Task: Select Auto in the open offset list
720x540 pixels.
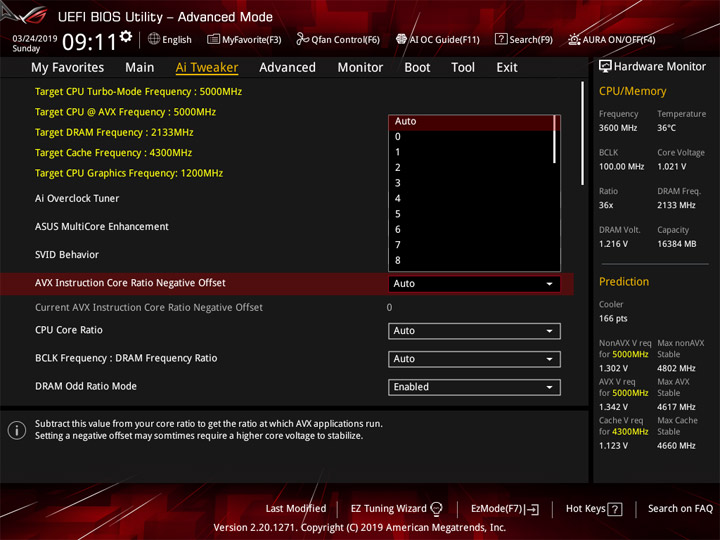Action: click(471, 122)
